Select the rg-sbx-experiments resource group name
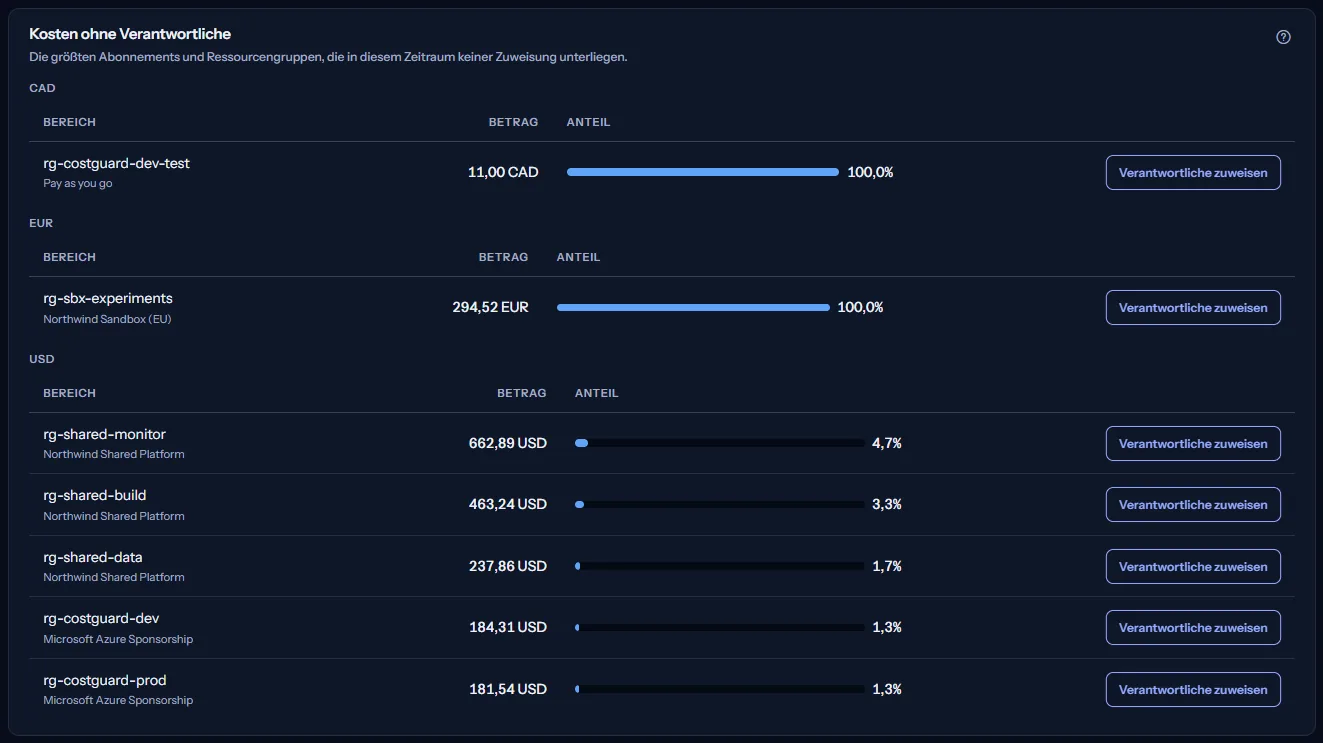 (x=108, y=298)
